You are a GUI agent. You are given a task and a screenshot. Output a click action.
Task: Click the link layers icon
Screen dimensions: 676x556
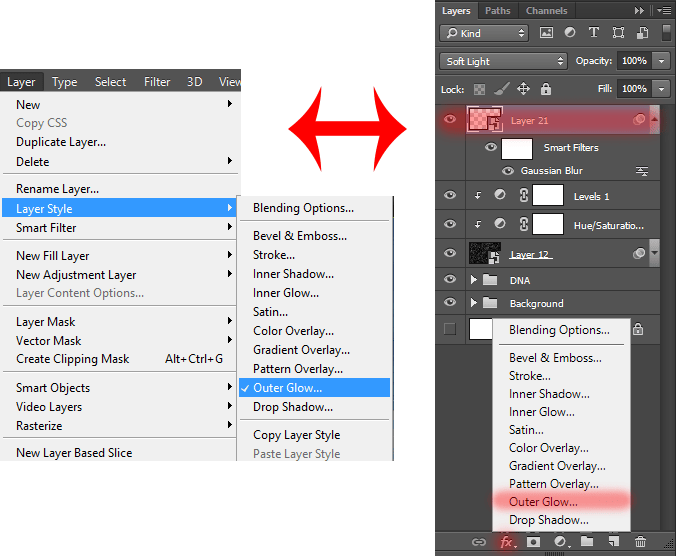479,542
